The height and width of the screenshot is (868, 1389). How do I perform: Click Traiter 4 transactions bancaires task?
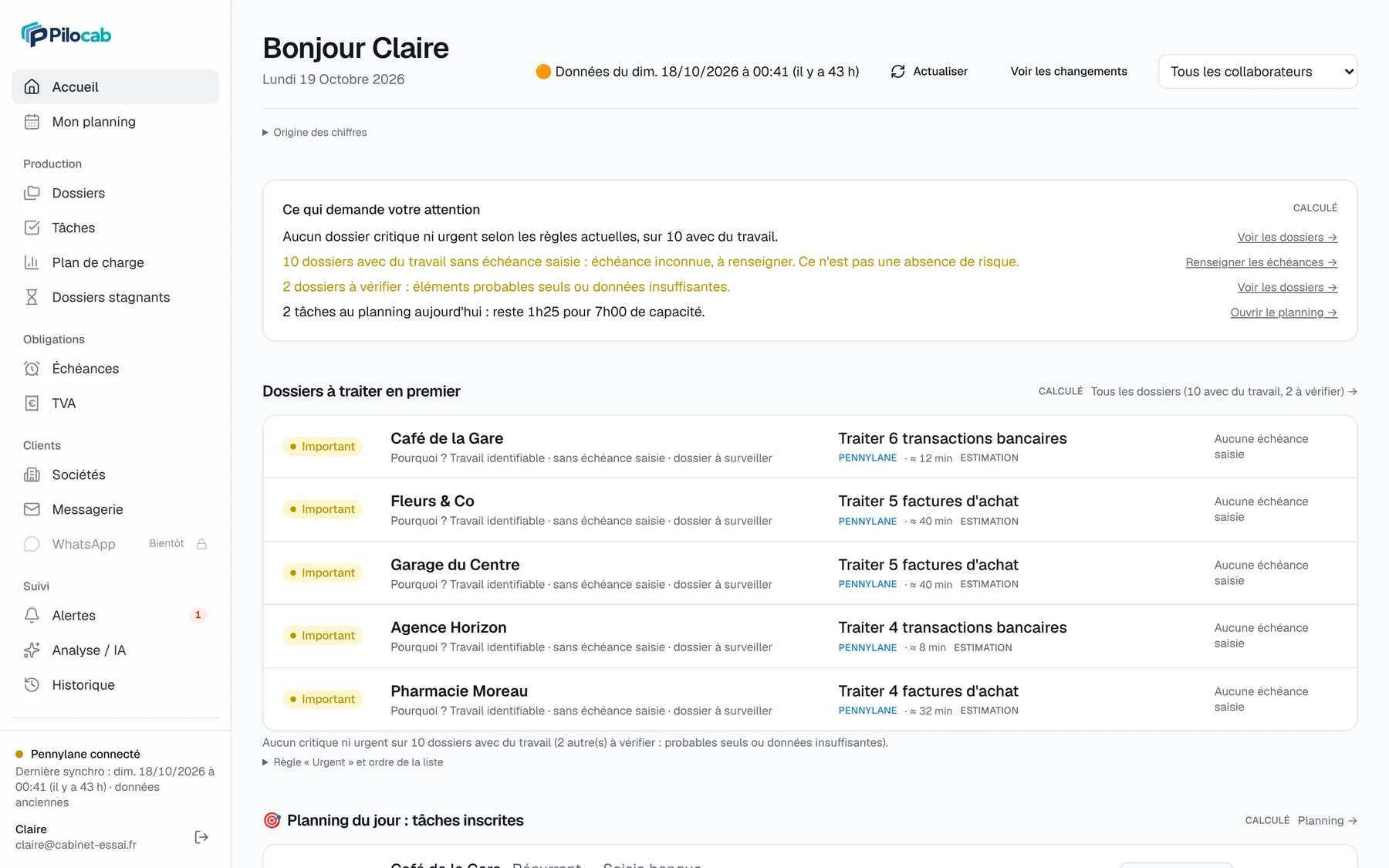pyautogui.click(x=952, y=627)
